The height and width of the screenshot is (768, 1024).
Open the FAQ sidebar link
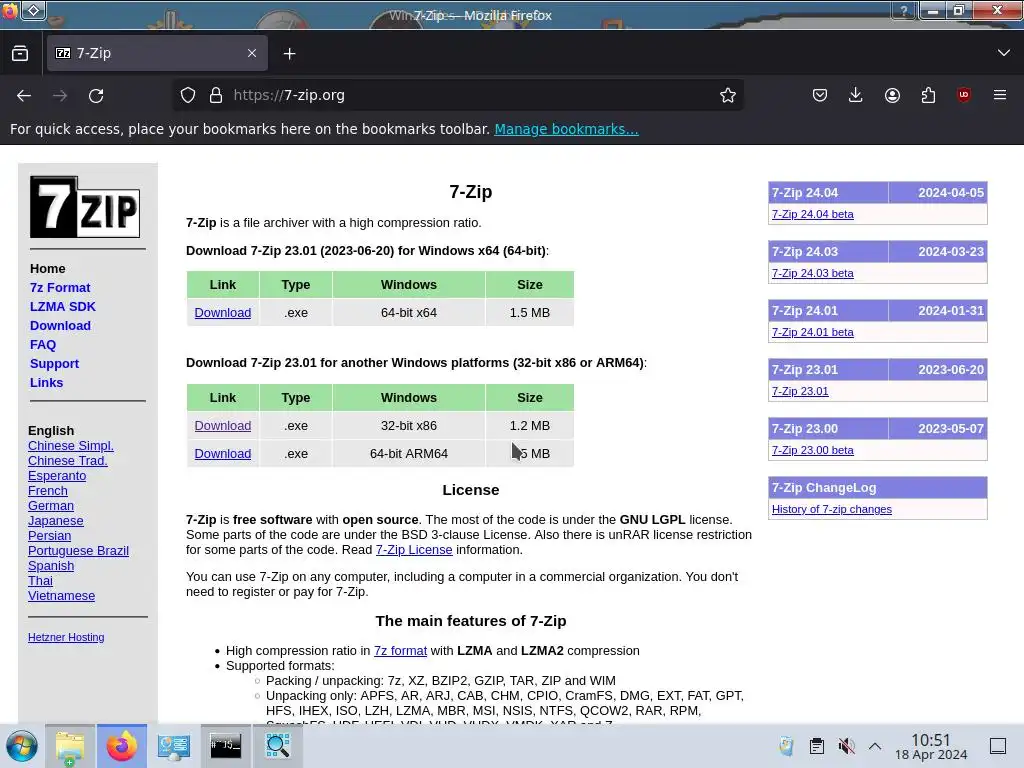click(43, 344)
